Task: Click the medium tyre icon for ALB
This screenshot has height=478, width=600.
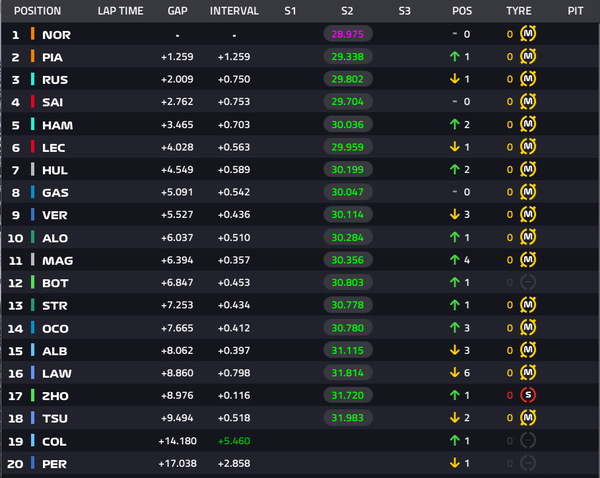Action: point(528,350)
